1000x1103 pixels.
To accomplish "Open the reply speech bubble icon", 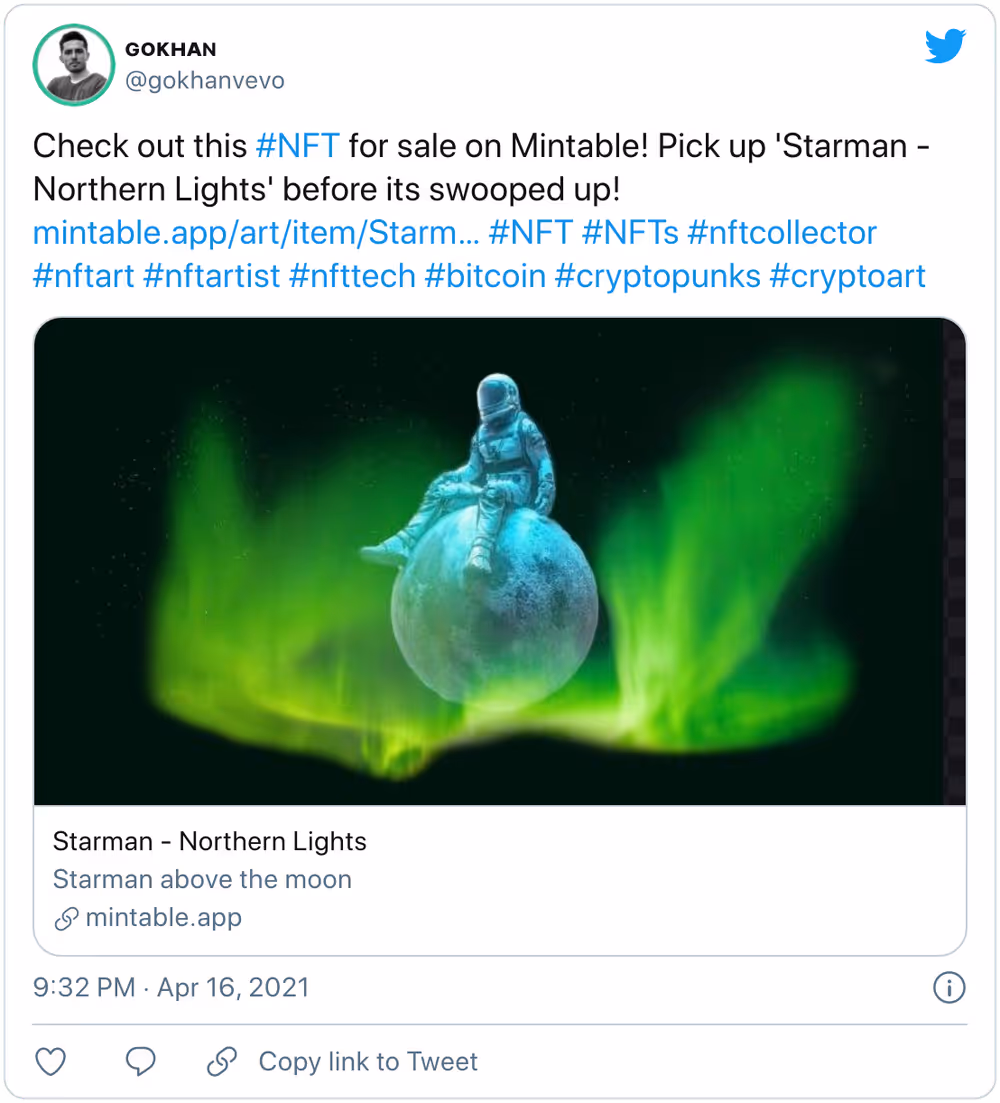I will [x=142, y=1061].
